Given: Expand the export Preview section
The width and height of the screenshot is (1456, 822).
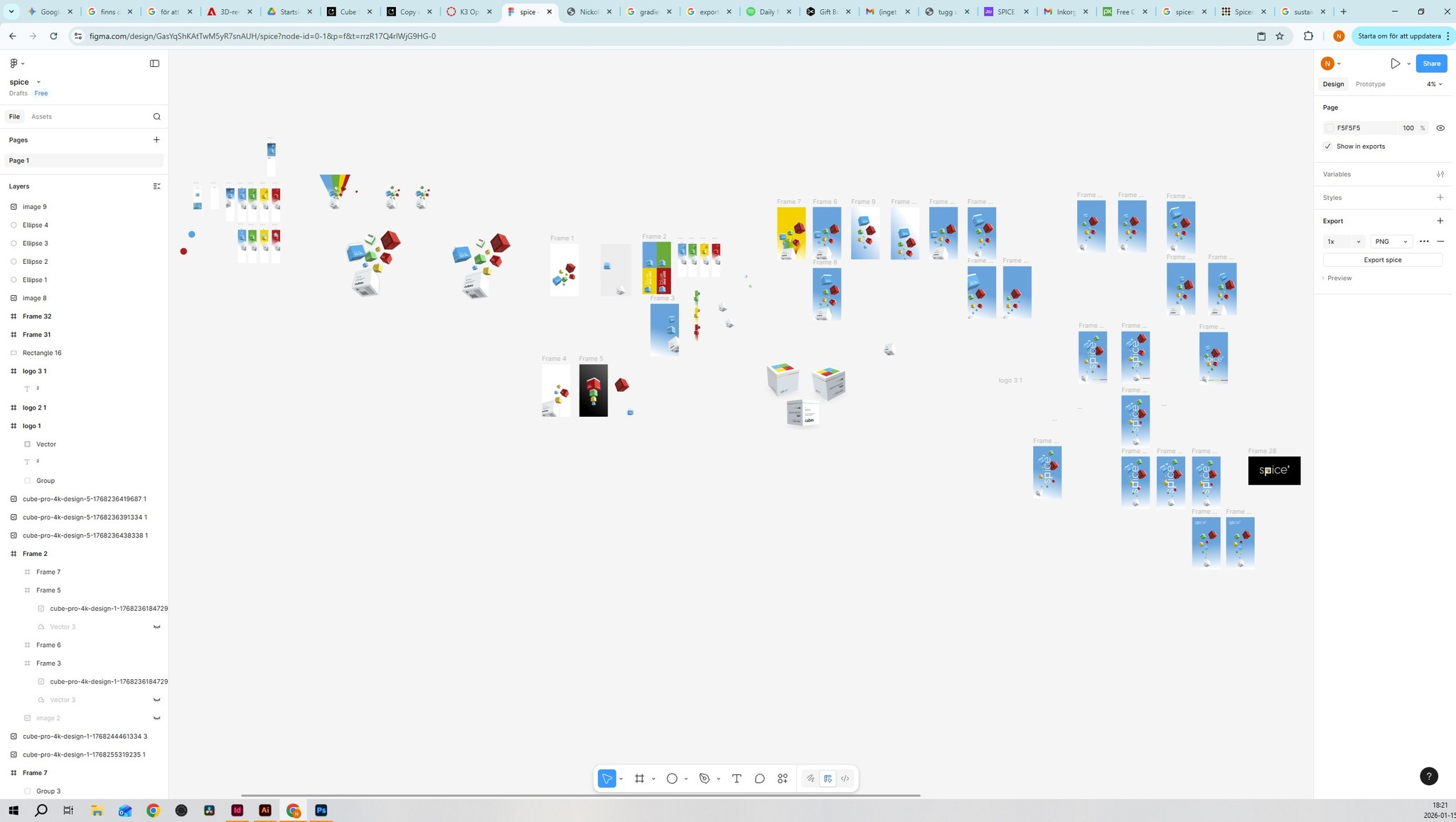Looking at the screenshot, I should tap(1338, 278).
